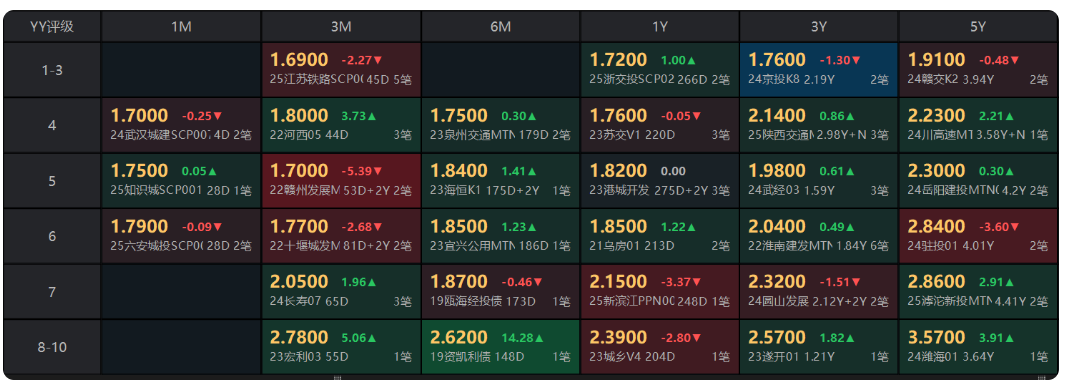The width and height of the screenshot is (1069, 381).
Task: Open the 25江苏铁路SCP 1.6900 cell
Action: 341,70
